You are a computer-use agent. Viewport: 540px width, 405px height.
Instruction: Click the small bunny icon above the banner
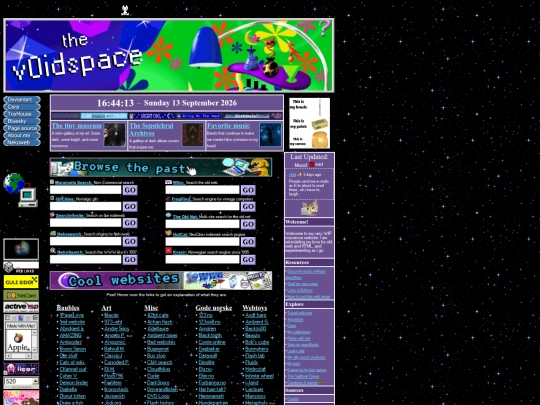tap(125, 10)
